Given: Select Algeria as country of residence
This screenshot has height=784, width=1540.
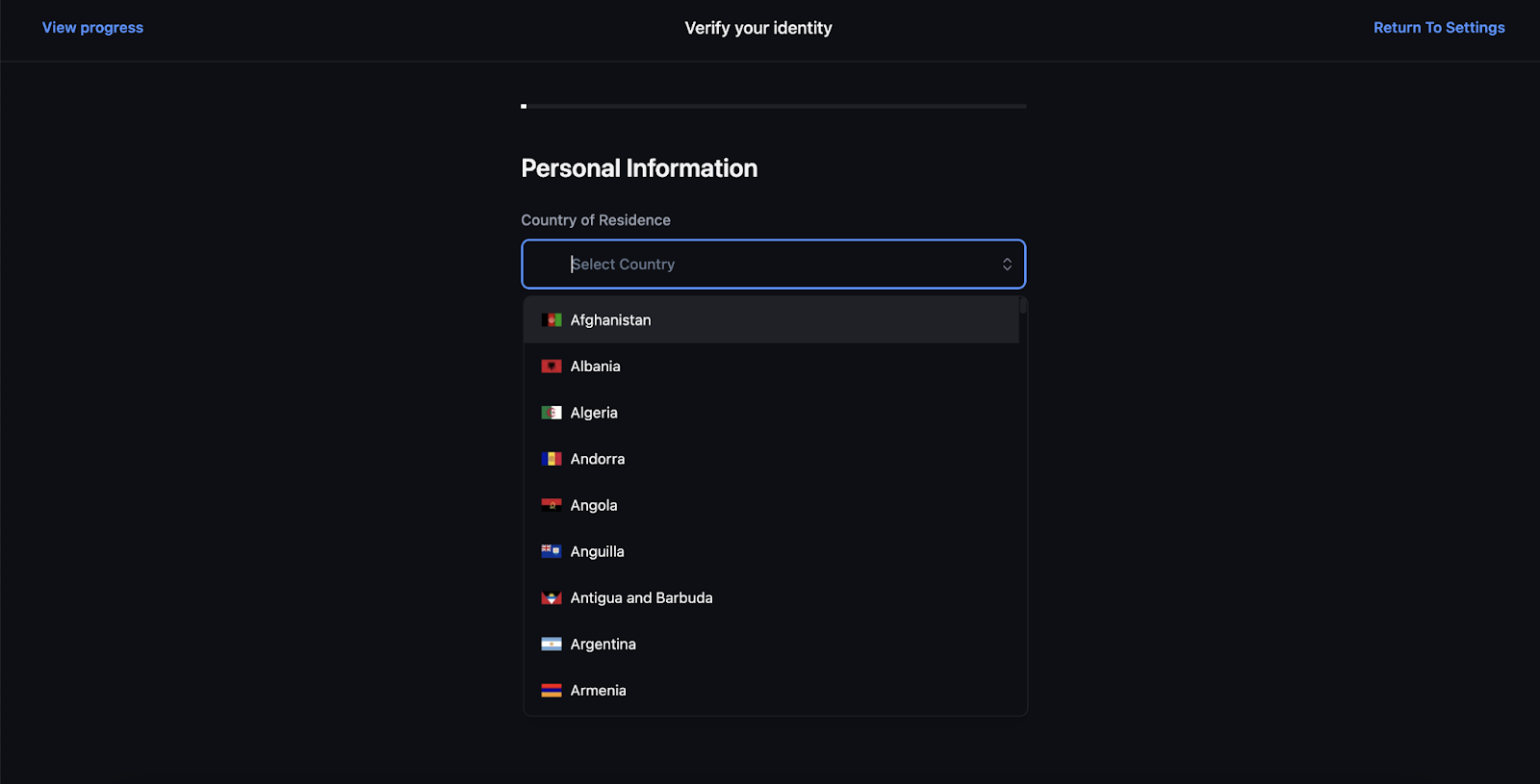Looking at the screenshot, I should [594, 413].
